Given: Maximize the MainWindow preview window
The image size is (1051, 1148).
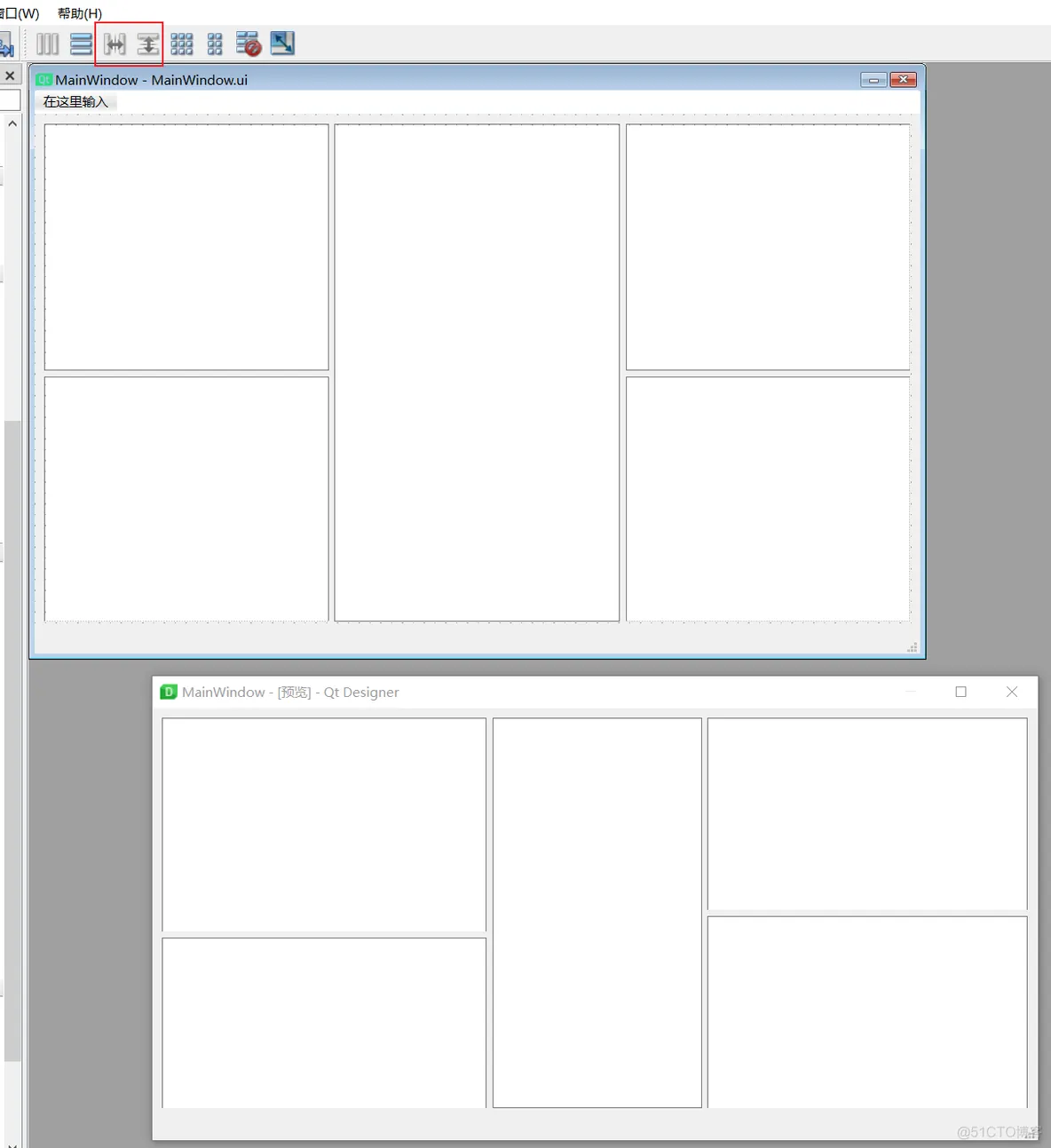Looking at the screenshot, I should [x=960, y=692].
